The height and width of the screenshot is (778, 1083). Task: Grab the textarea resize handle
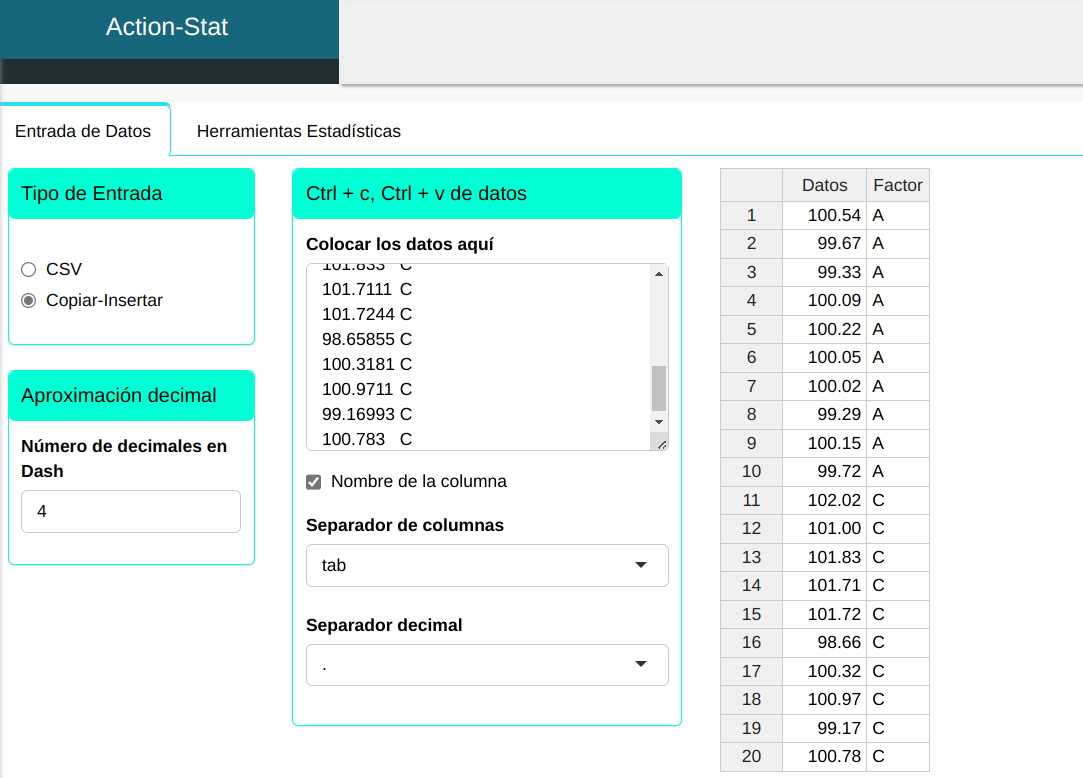(x=660, y=443)
